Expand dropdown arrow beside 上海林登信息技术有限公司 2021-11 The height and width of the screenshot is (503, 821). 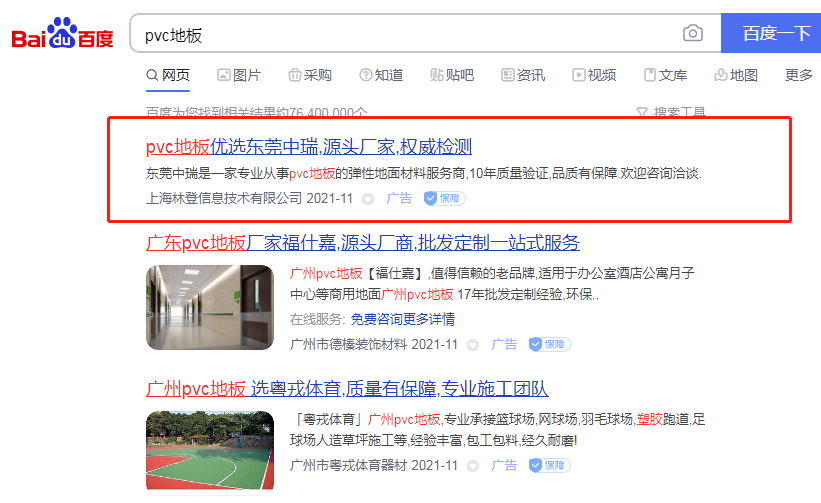pyautogui.click(x=368, y=199)
